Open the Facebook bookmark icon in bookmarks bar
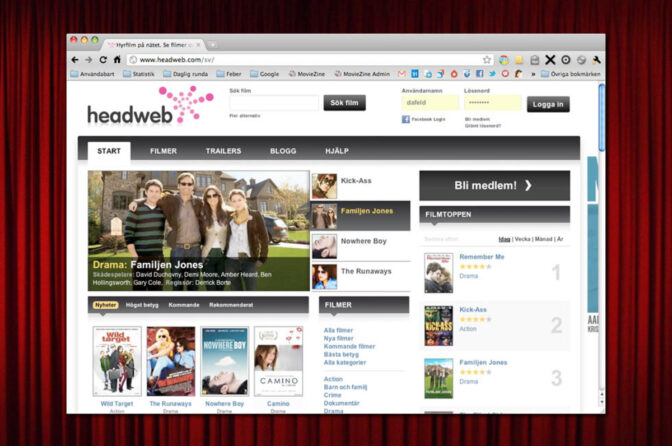 tap(480, 74)
